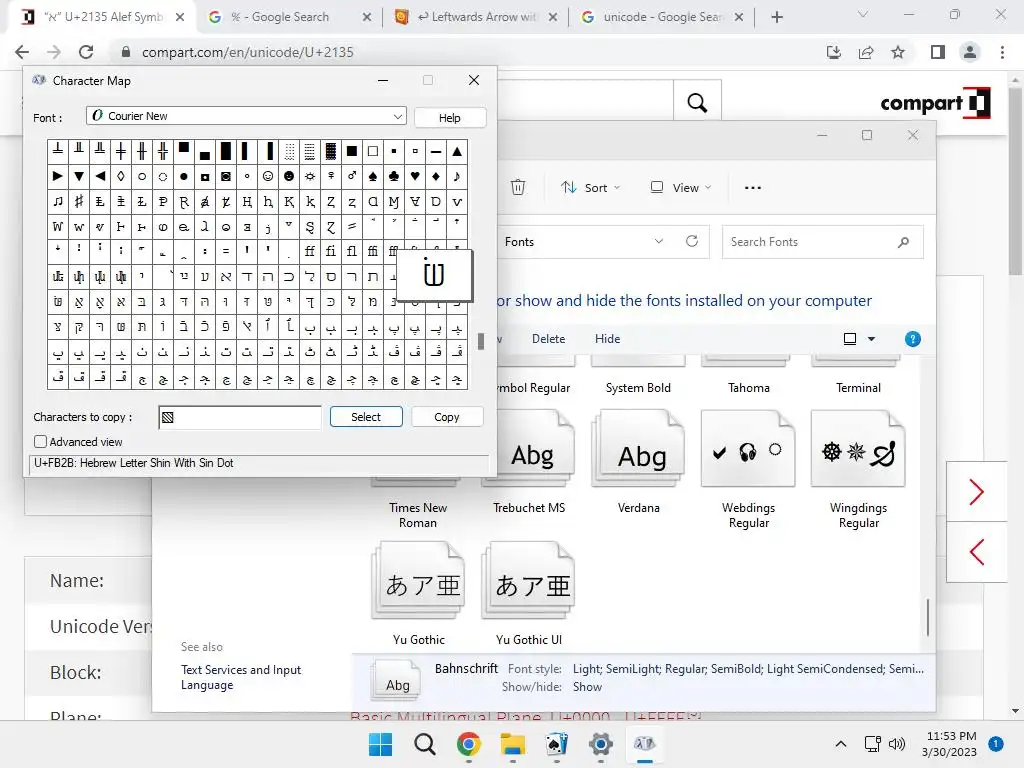The height and width of the screenshot is (768, 1024).
Task: Click the trash icon in Fonts window
Action: pos(518,187)
